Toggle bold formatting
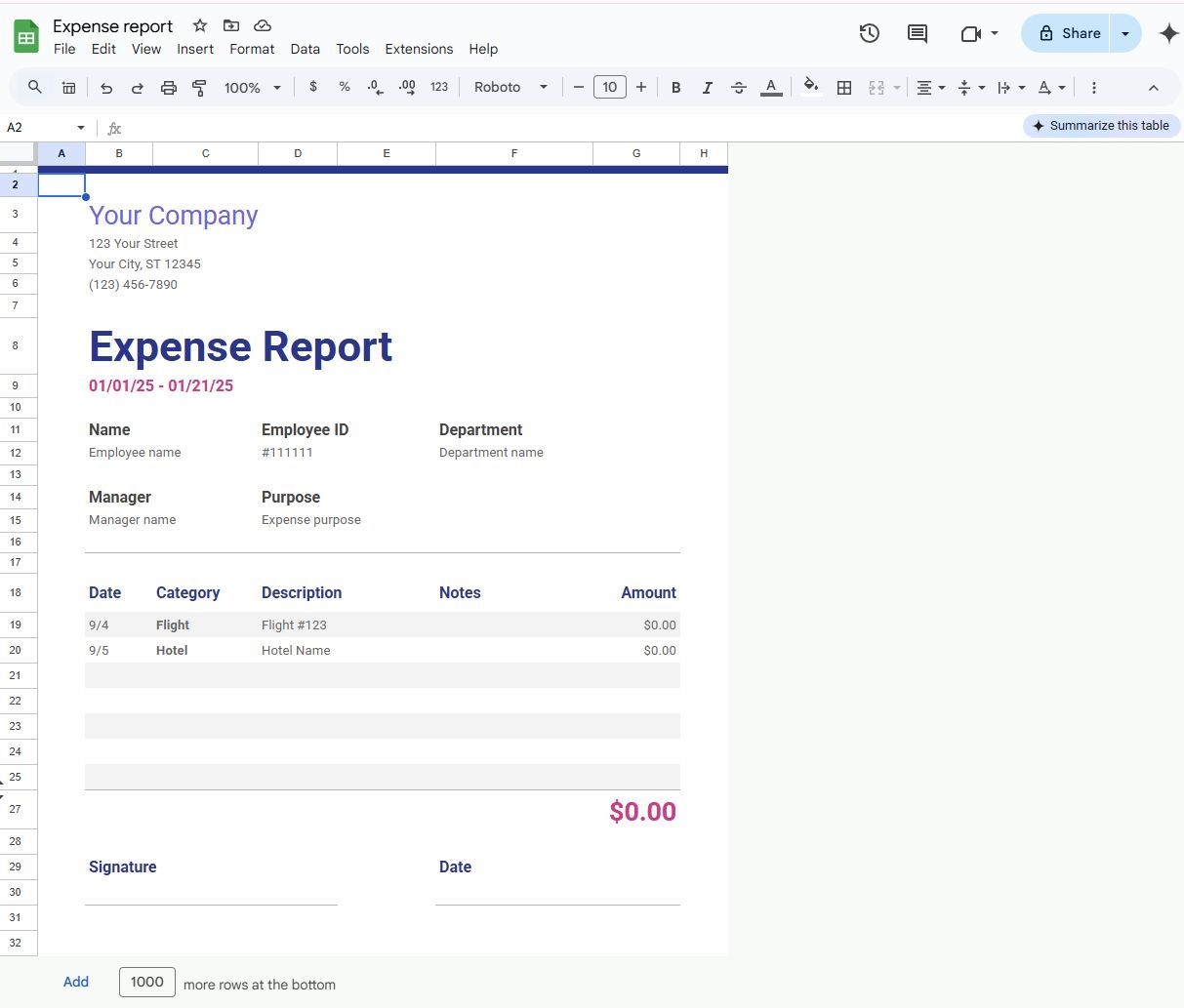Viewport: 1184px width, 1008px height. click(x=675, y=87)
